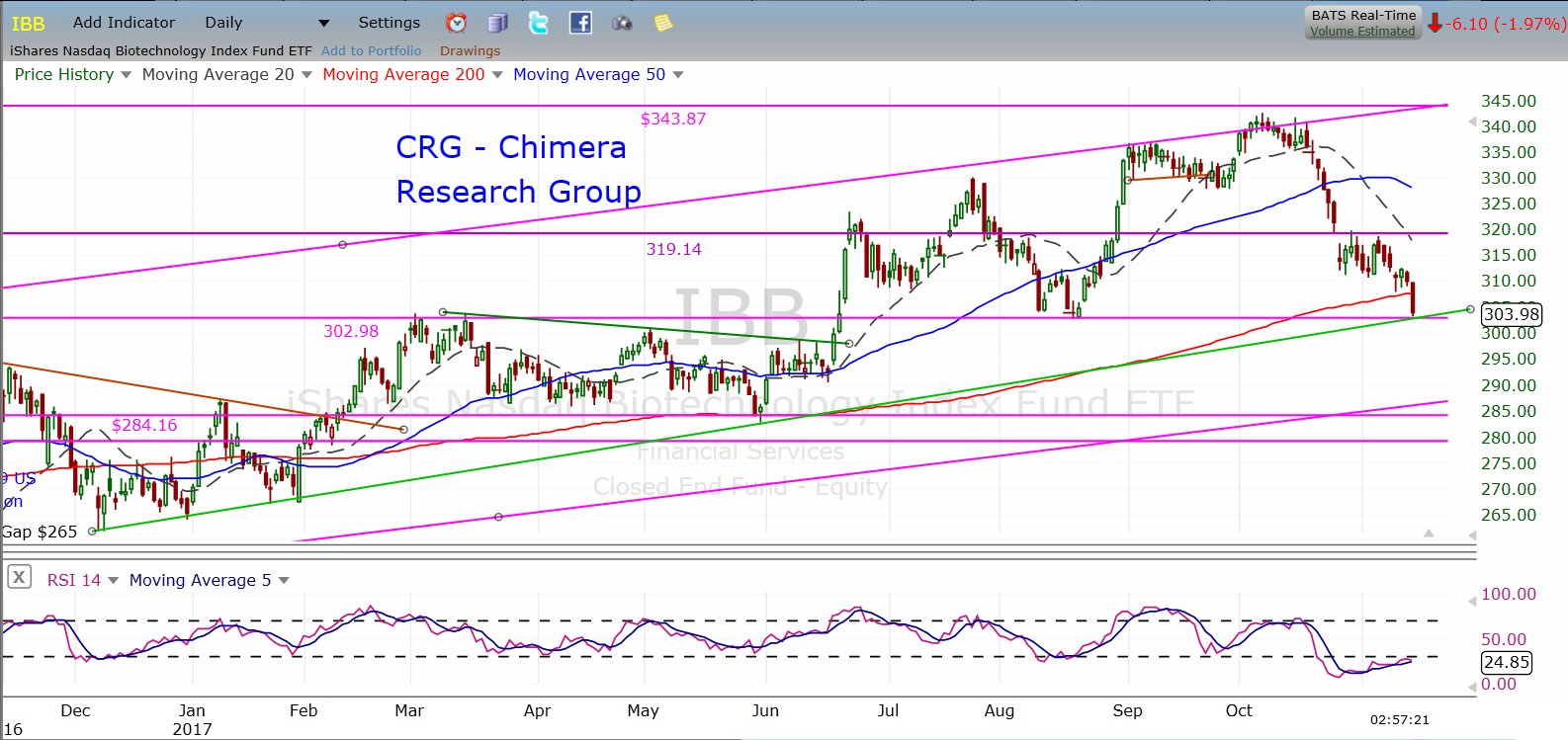The width and height of the screenshot is (1568, 740).
Task: Open the database stack icon
Action: [498, 22]
